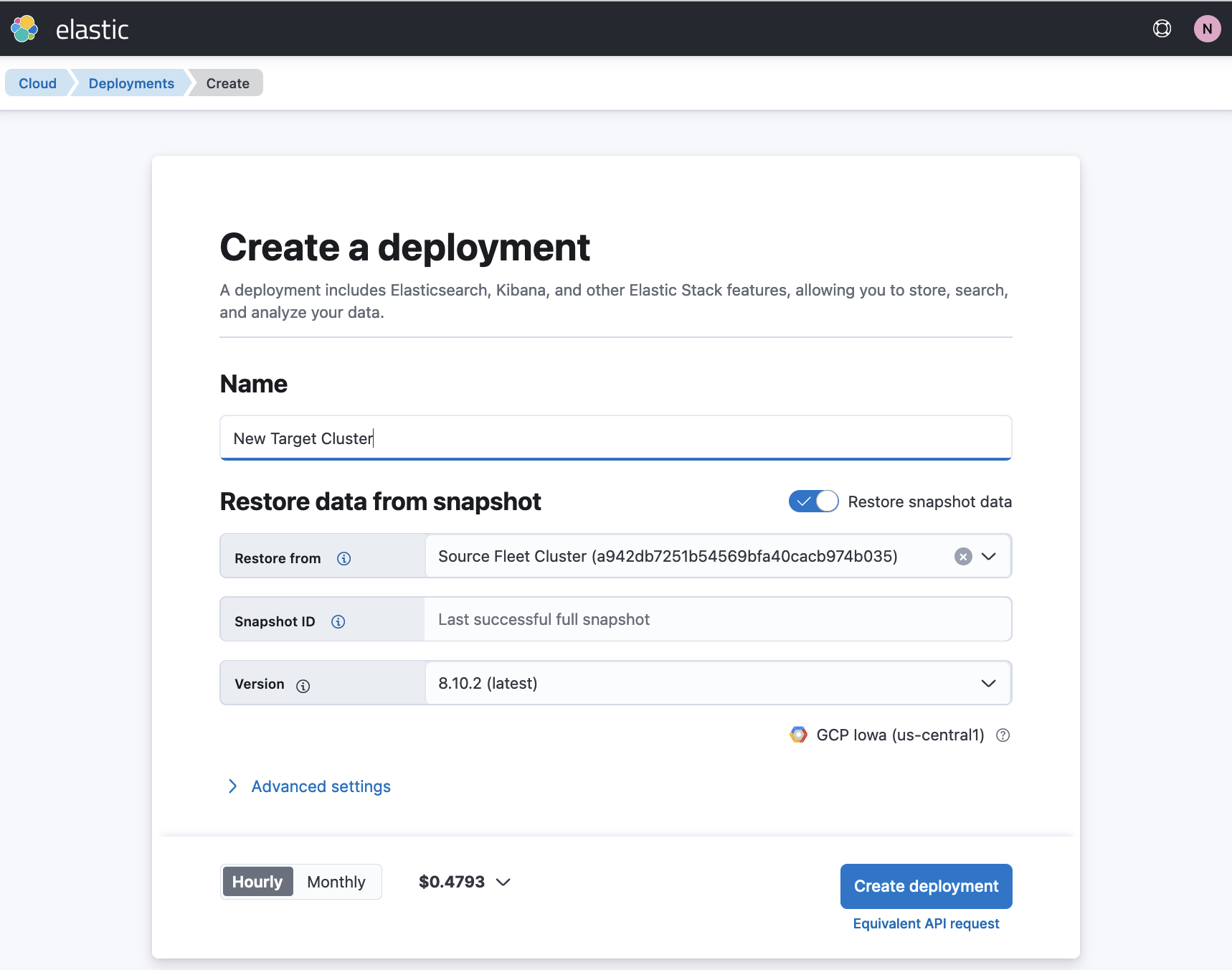Open the Version dropdown showing 8.10.2
Image resolution: width=1232 pixels, height=970 pixels.
pos(988,683)
